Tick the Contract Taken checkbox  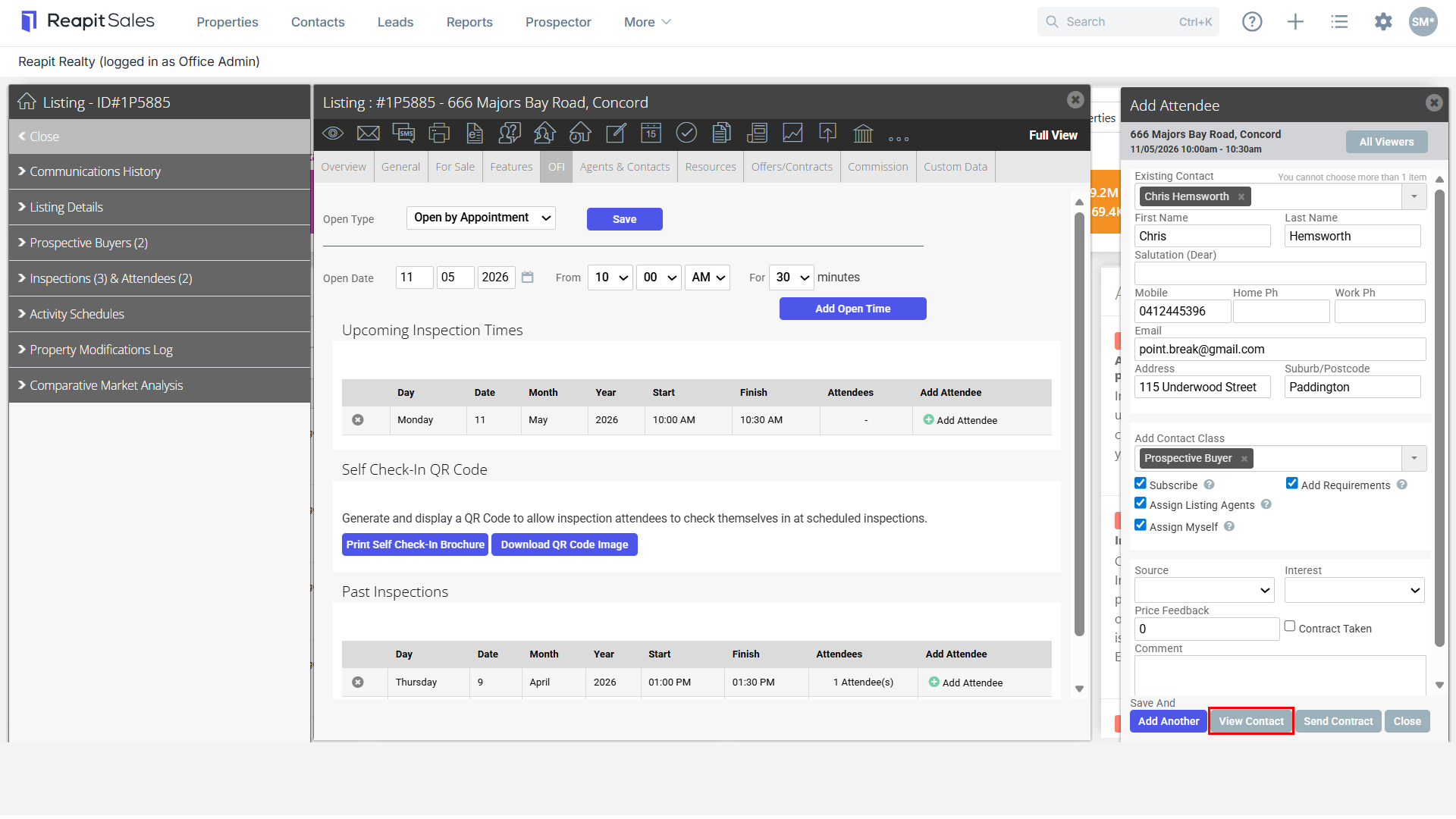tap(1290, 626)
